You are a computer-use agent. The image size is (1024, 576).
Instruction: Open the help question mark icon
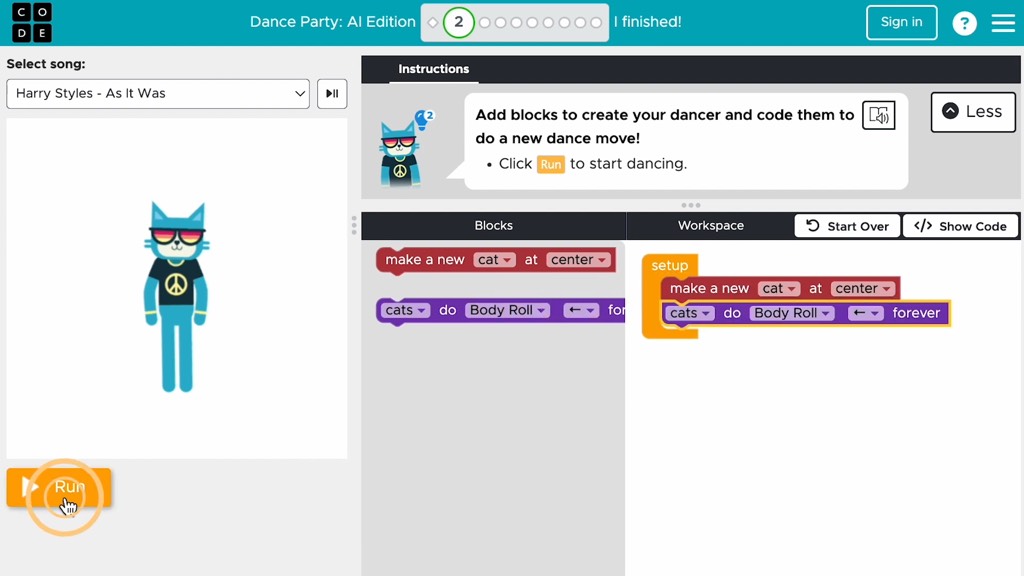coord(964,23)
